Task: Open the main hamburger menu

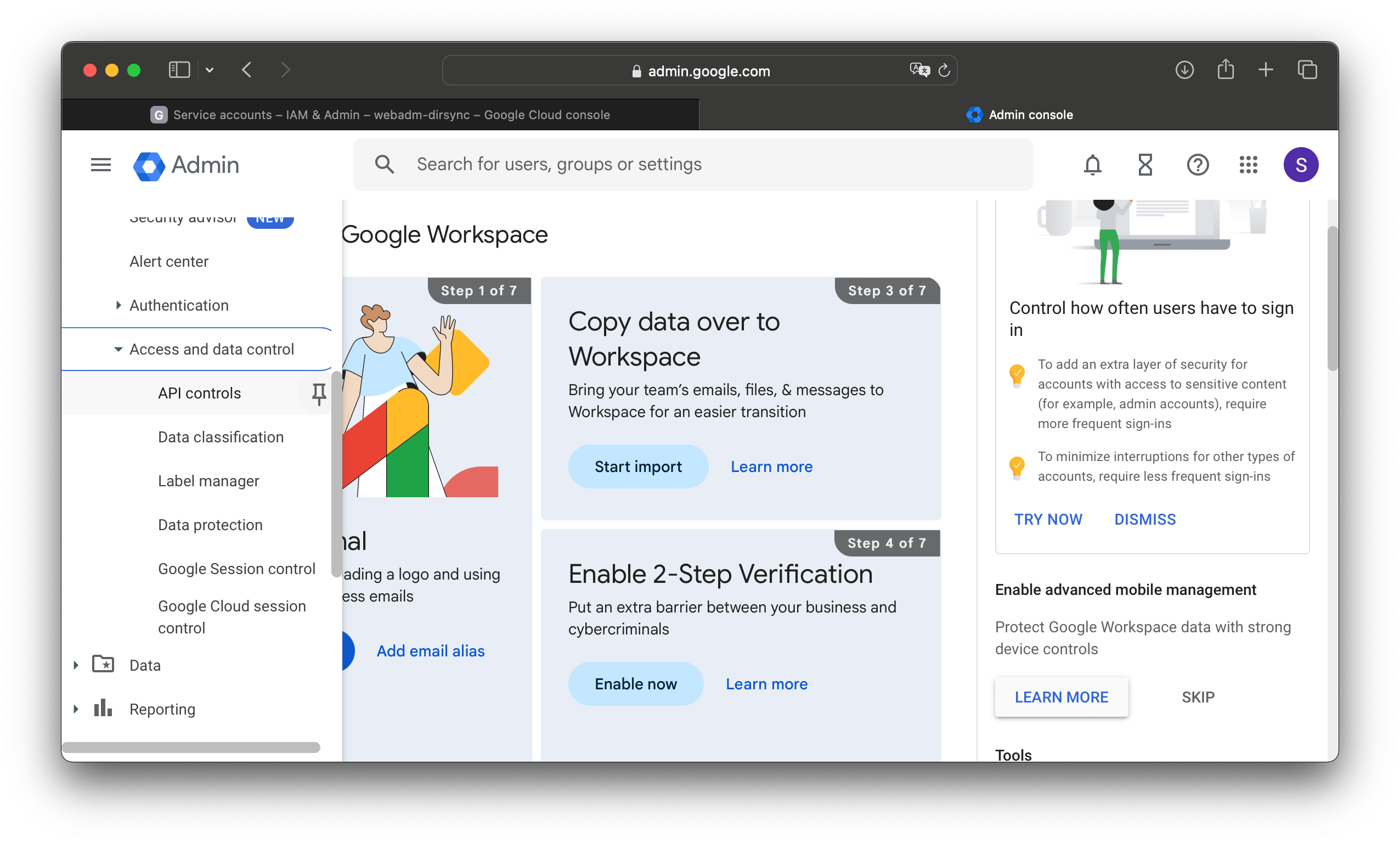Action: 100,165
